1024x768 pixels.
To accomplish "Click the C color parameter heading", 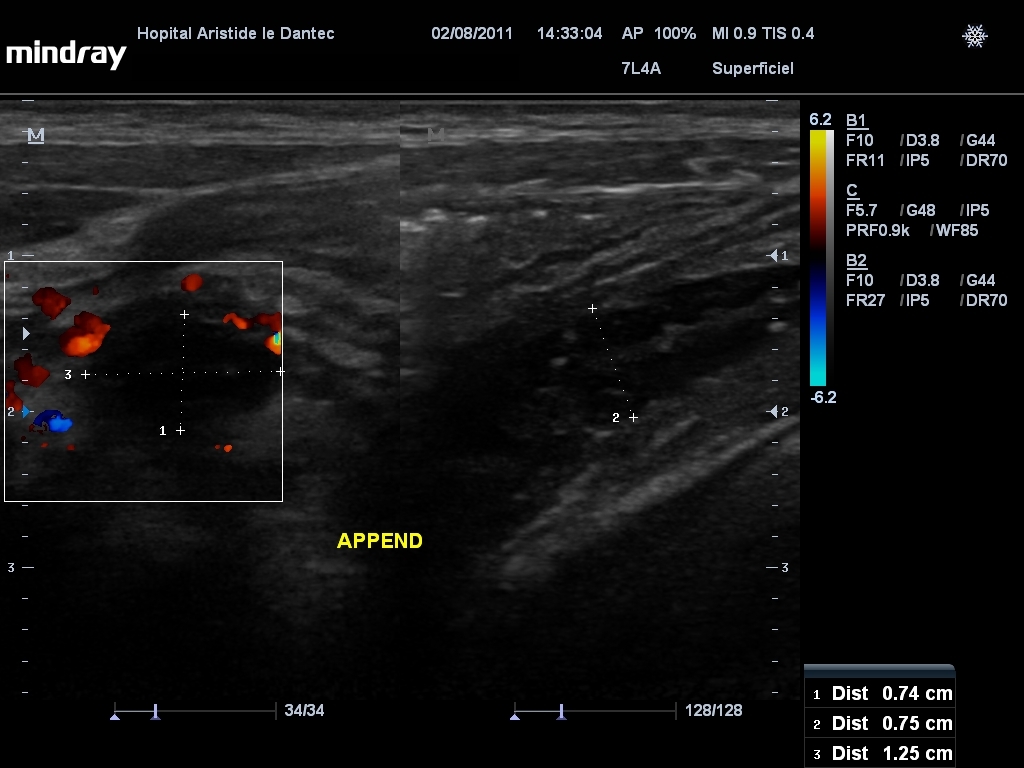I will coord(852,190).
